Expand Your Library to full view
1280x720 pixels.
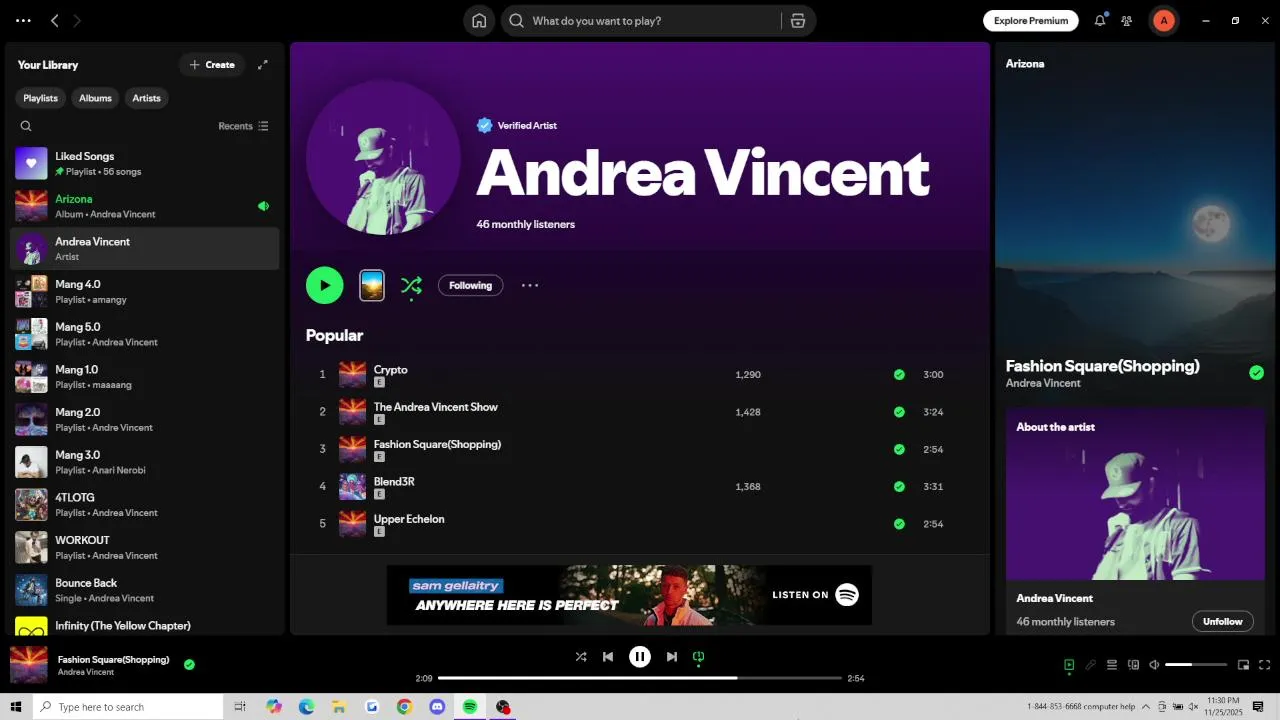(x=263, y=65)
